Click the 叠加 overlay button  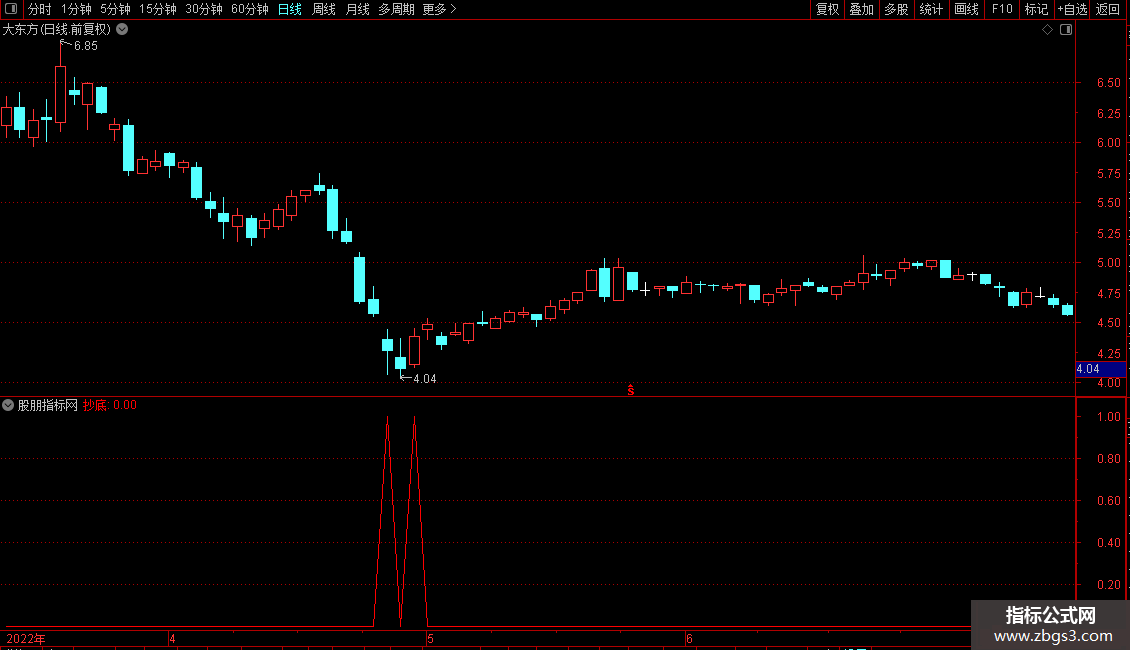tap(861, 9)
